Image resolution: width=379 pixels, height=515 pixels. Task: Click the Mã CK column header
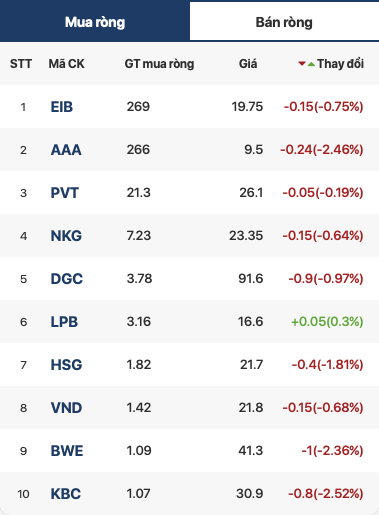click(66, 64)
